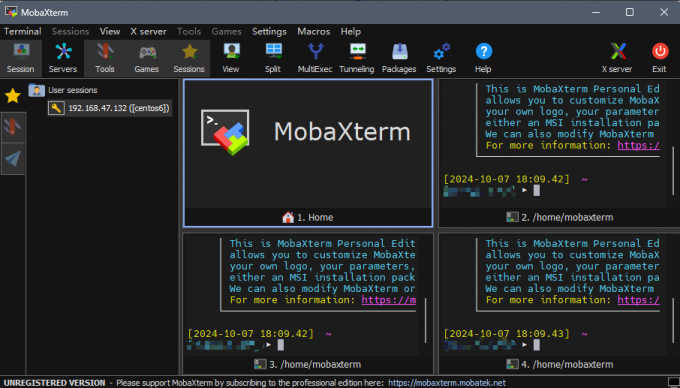Click the scrollbar of terminal pane 4
Viewport: 680px width, 388px height.
(x=673, y=320)
